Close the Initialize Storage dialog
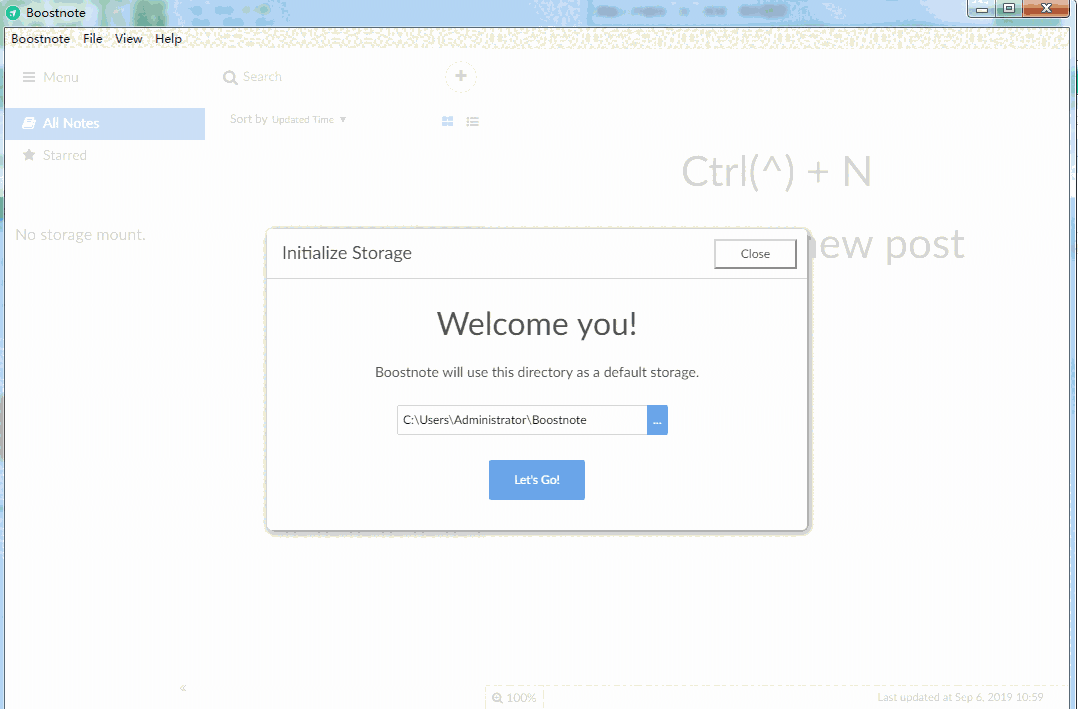1078x709 pixels. coord(755,254)
